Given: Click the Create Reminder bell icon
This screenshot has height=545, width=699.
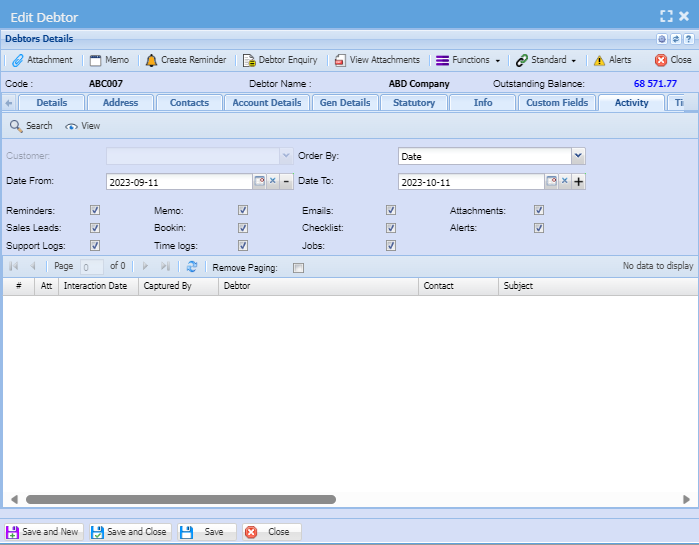Looking at the screenshot, I should pyautogui.click(x=152, y=60).
